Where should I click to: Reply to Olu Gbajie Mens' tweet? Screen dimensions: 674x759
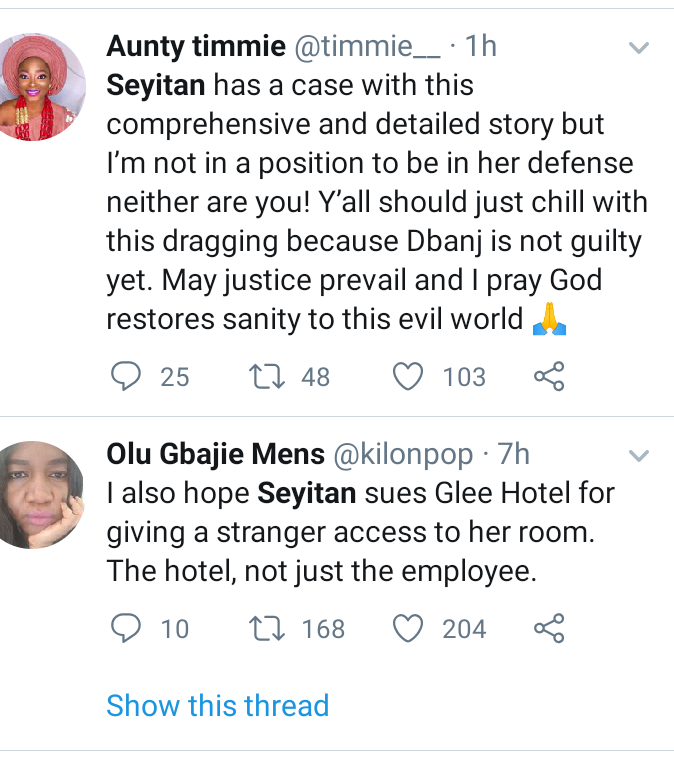[x=125, y=628]
